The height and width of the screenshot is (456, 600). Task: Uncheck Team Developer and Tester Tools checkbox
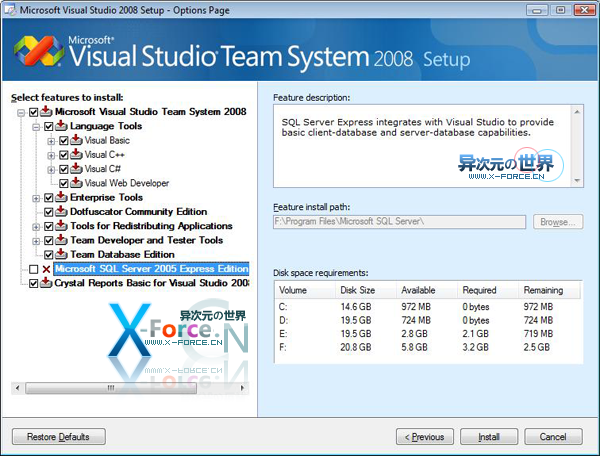[49, 241]
